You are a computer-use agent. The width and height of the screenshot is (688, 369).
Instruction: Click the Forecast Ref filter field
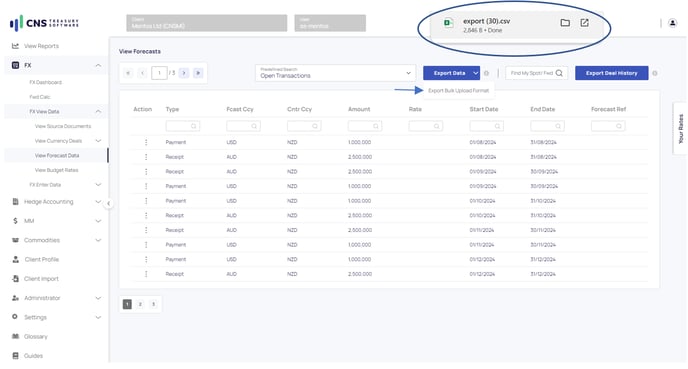(608, 126)
